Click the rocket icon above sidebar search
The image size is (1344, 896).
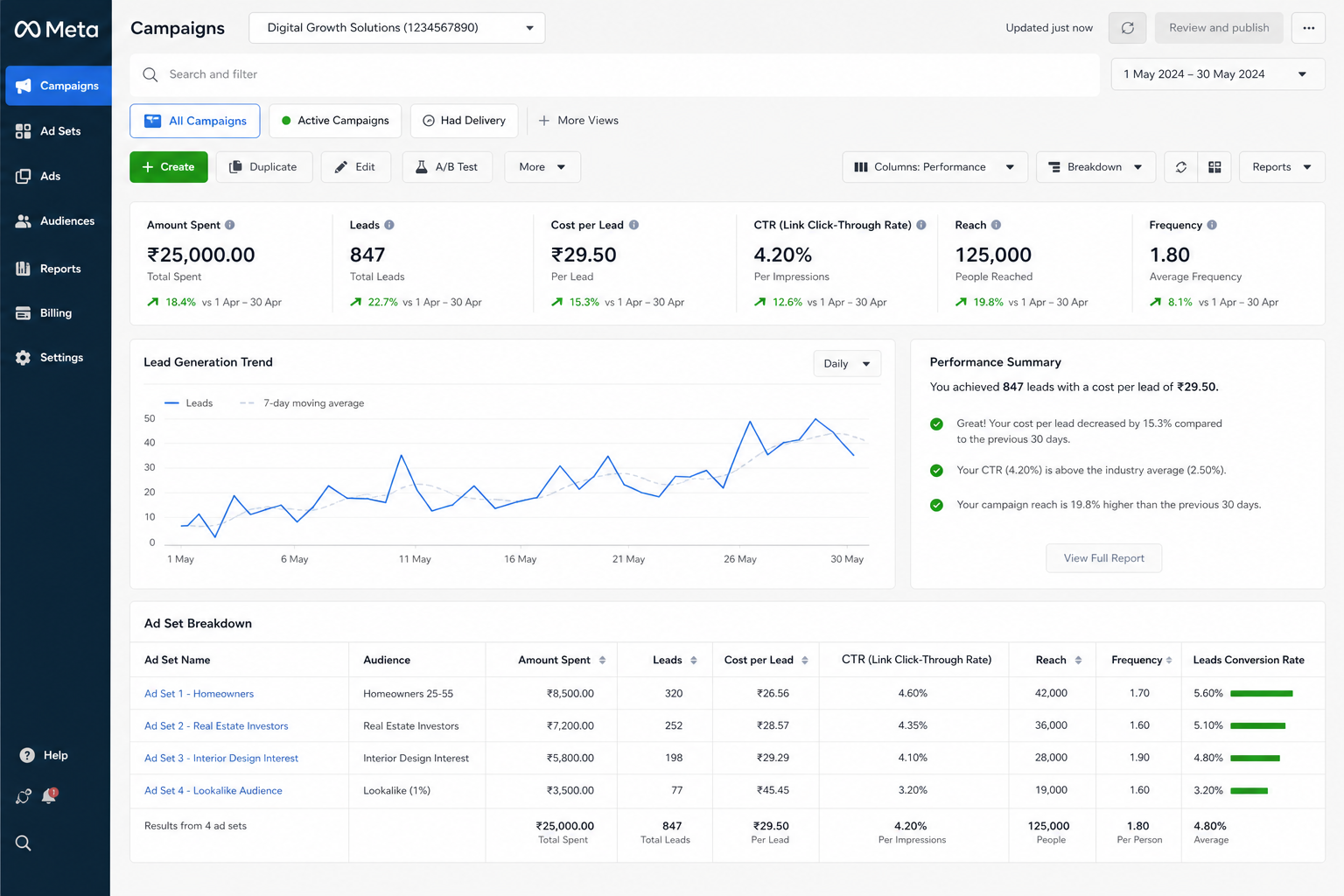[x=24, y=796]
